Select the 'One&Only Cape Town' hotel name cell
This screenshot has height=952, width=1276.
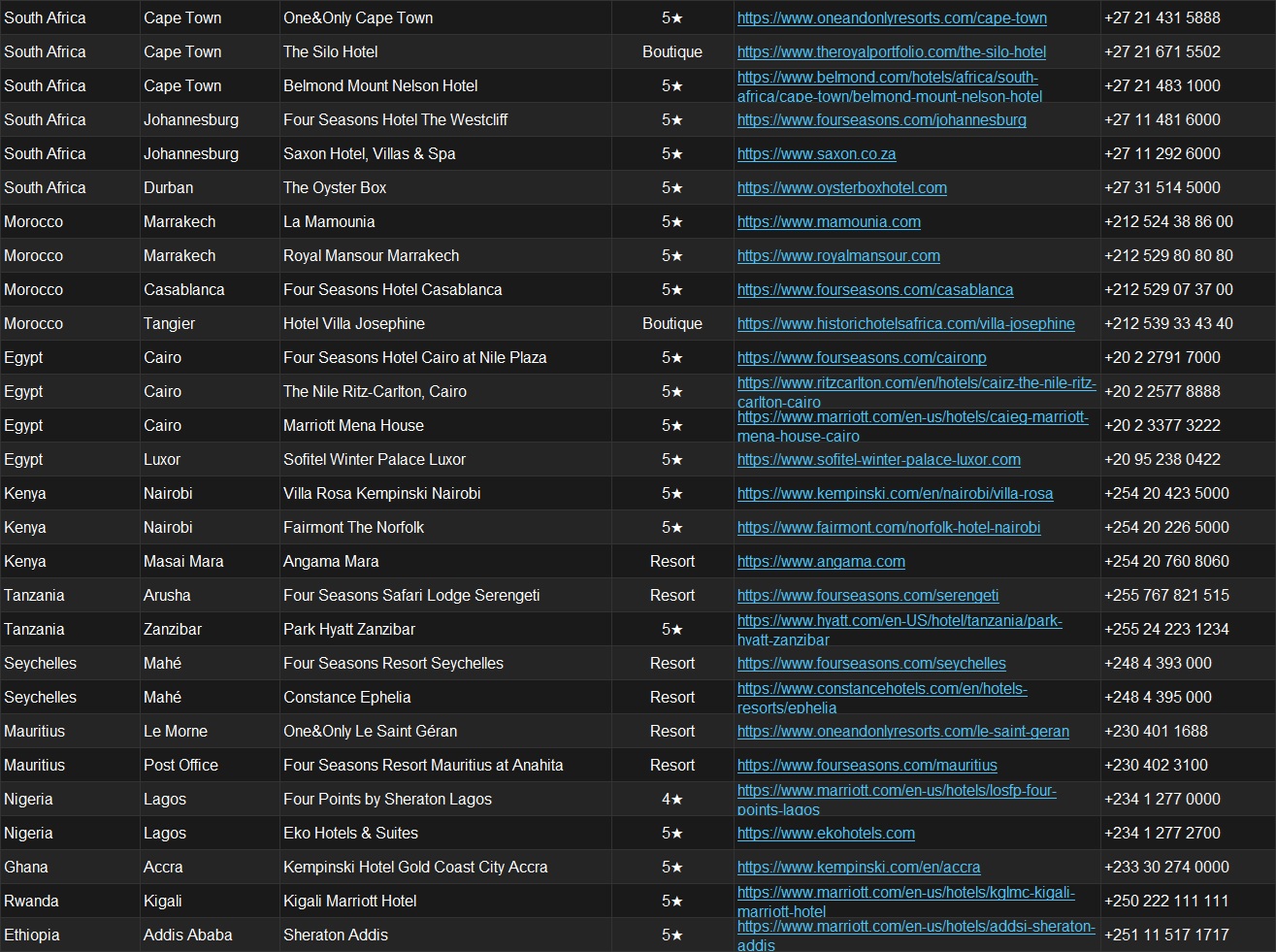(x=445, y=17)
